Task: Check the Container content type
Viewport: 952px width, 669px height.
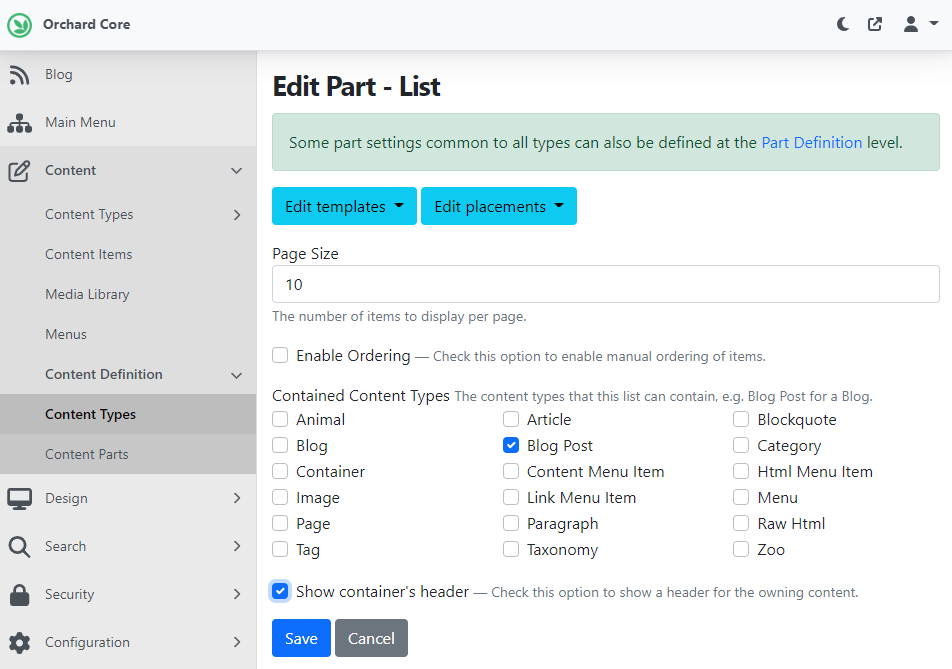Action: tap(280, 472)
